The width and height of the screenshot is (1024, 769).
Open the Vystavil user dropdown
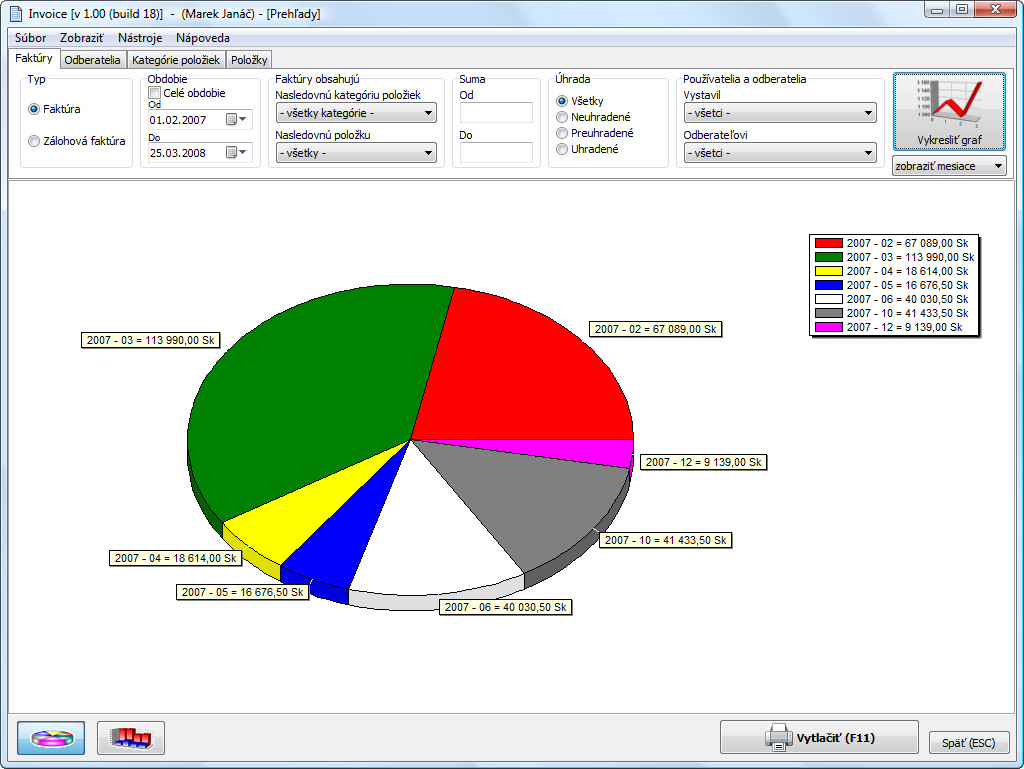(780, 113)
